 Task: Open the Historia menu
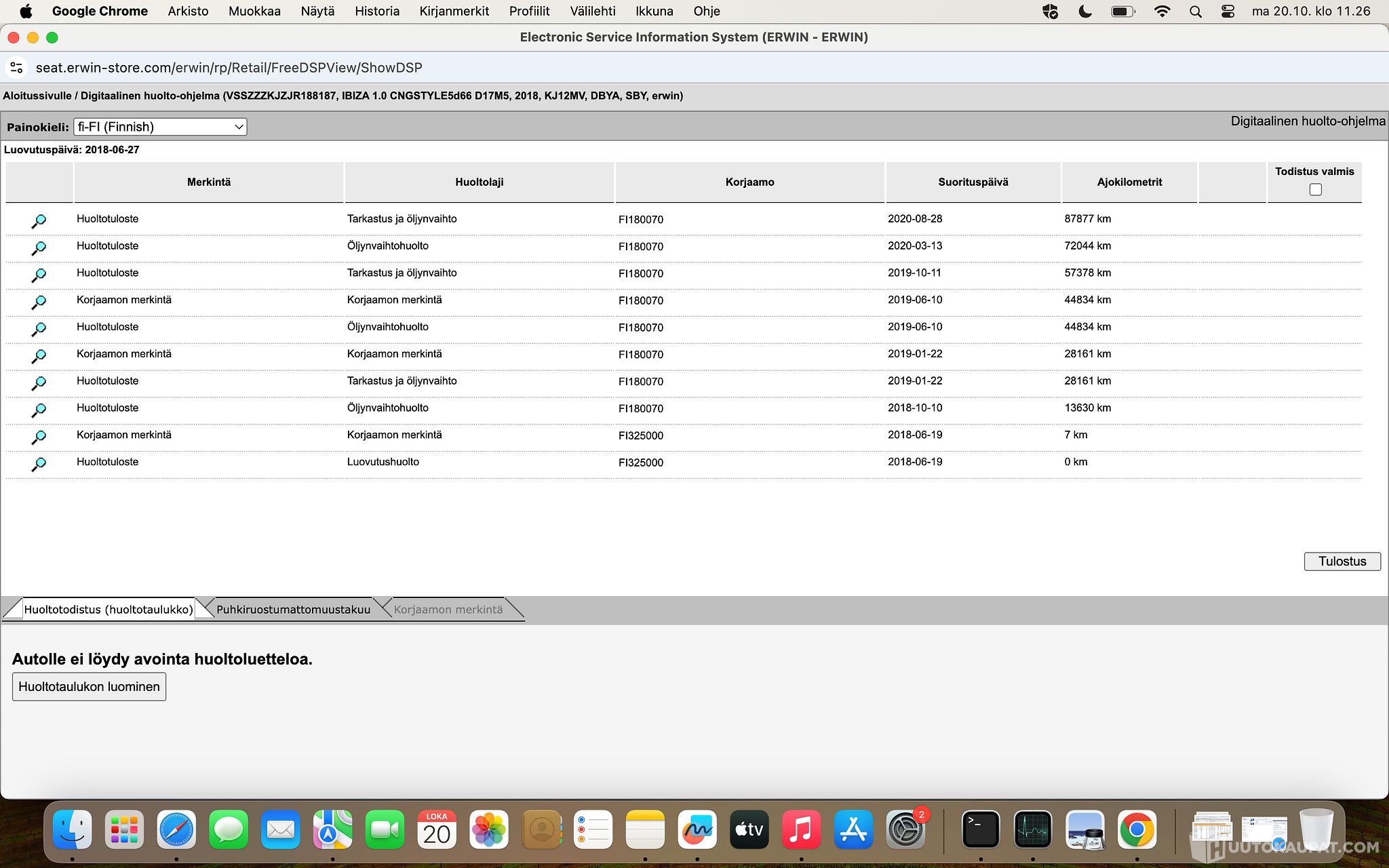[376, 12]
